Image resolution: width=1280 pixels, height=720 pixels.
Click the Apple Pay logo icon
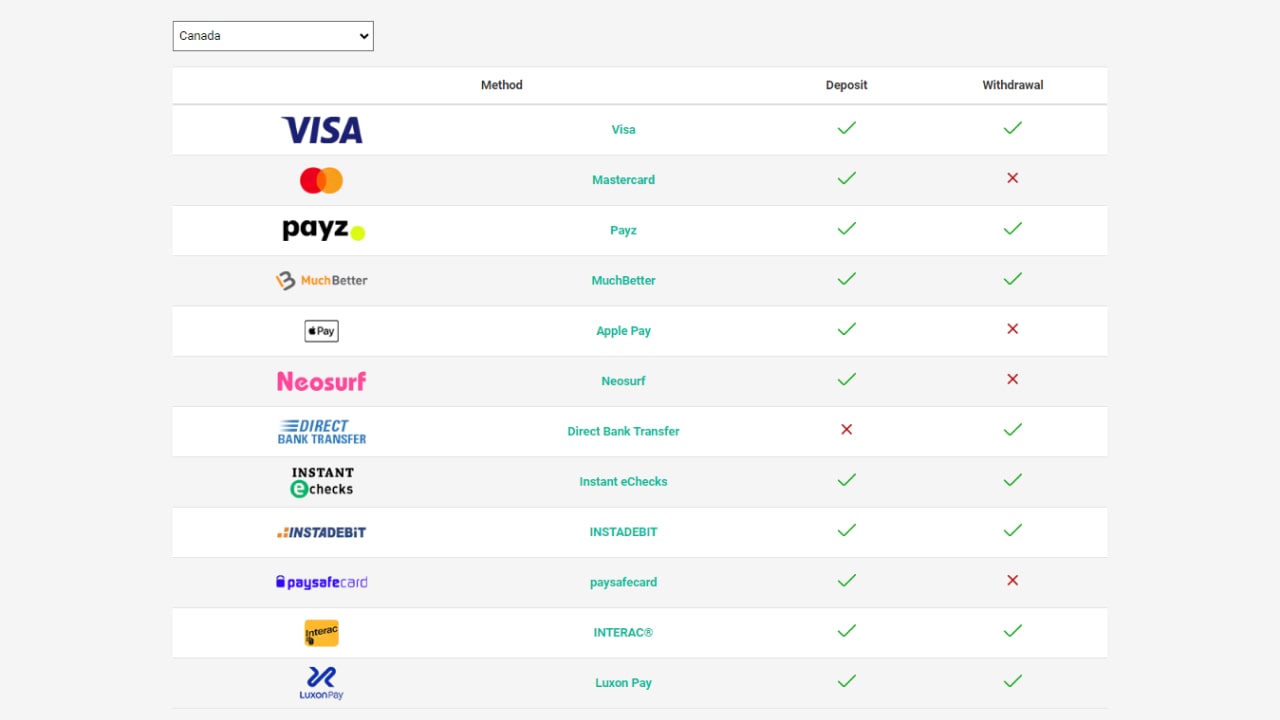322,331
